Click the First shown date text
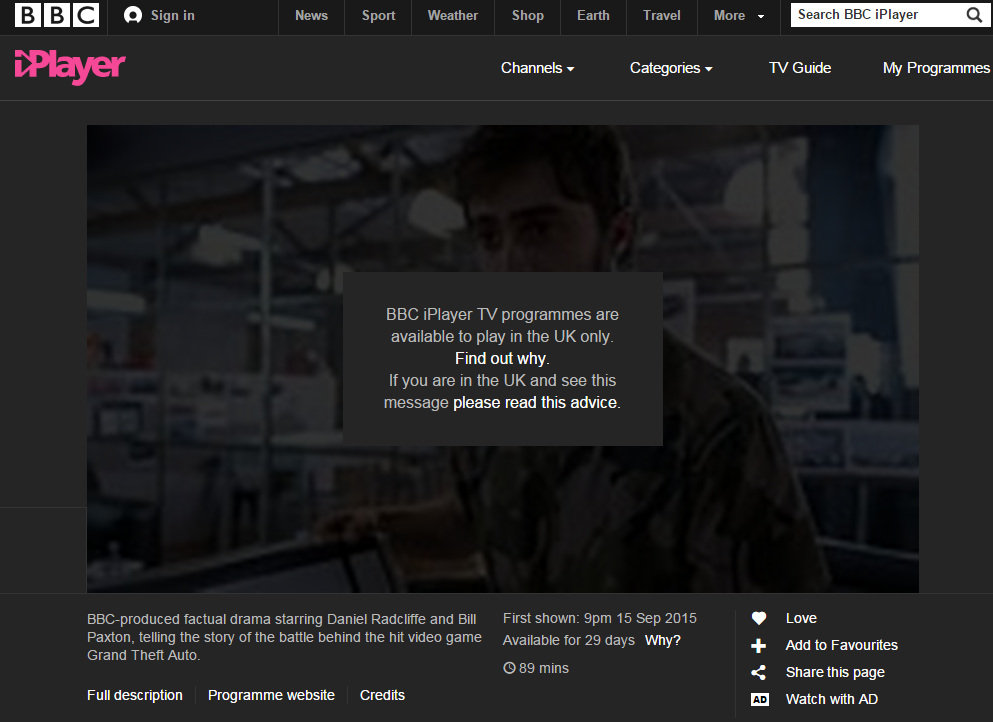The image size is (993, 722). pyautogui.click(x=600, y=618)
